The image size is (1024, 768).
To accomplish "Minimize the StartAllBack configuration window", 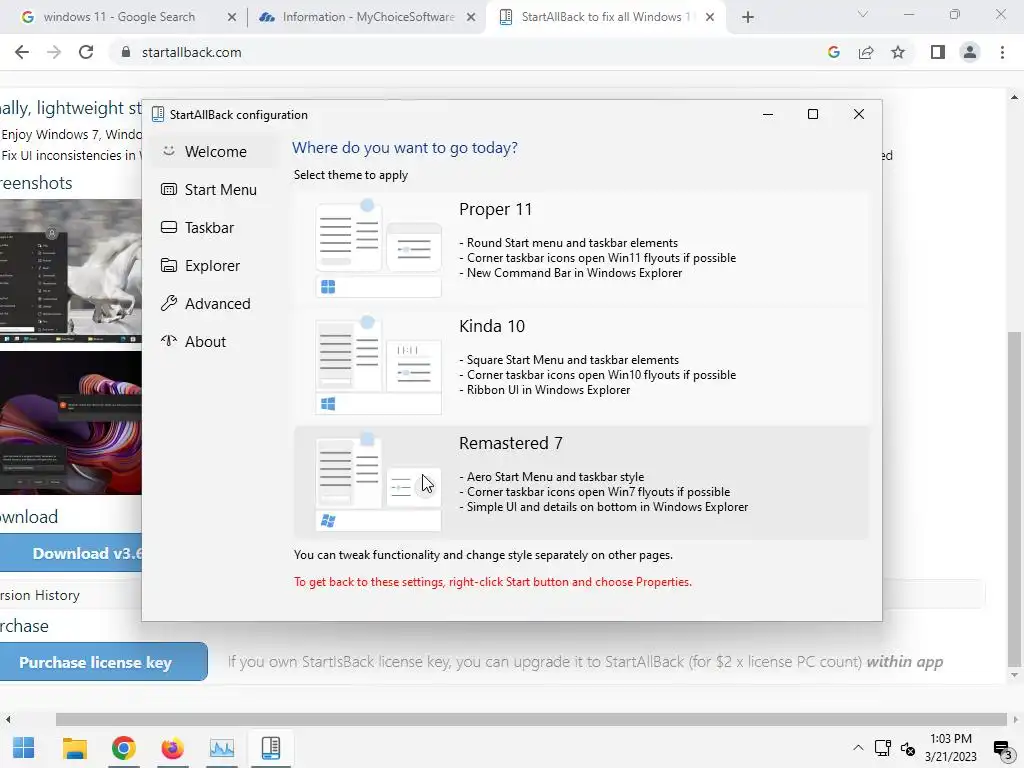I will pos(768,114).
